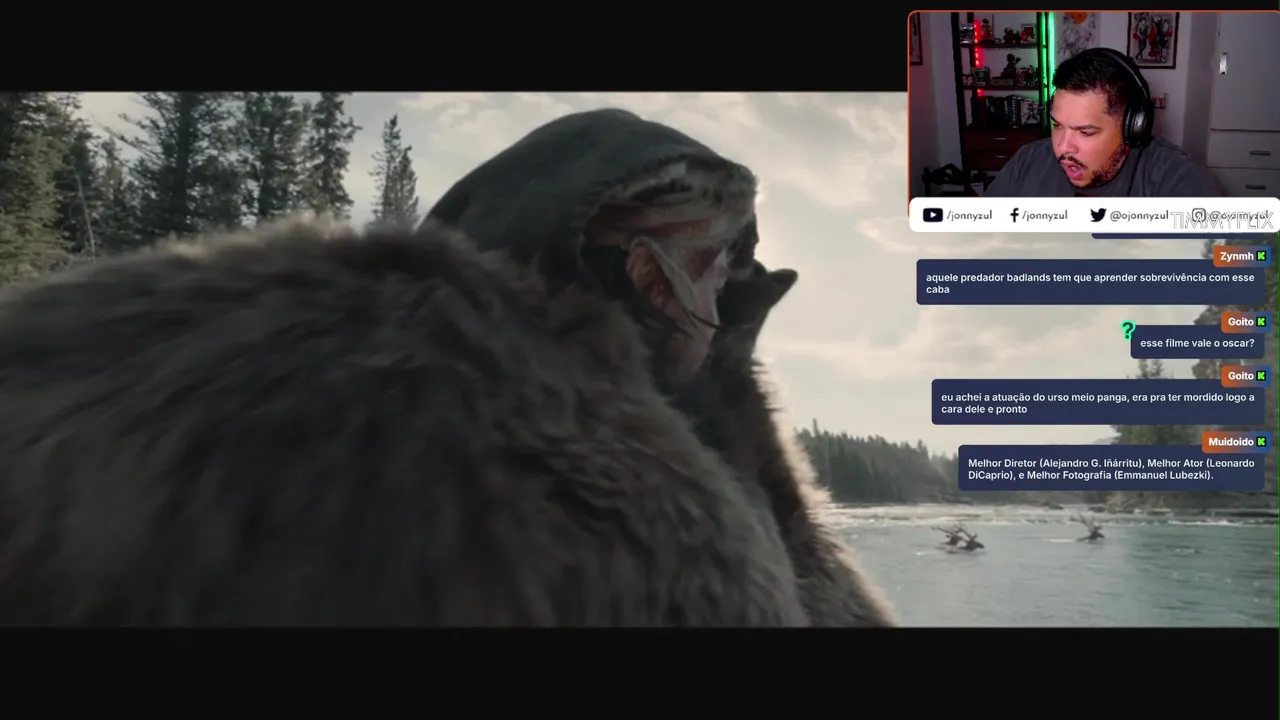Select username Zynmh in chat

(x=1237, y=256)
